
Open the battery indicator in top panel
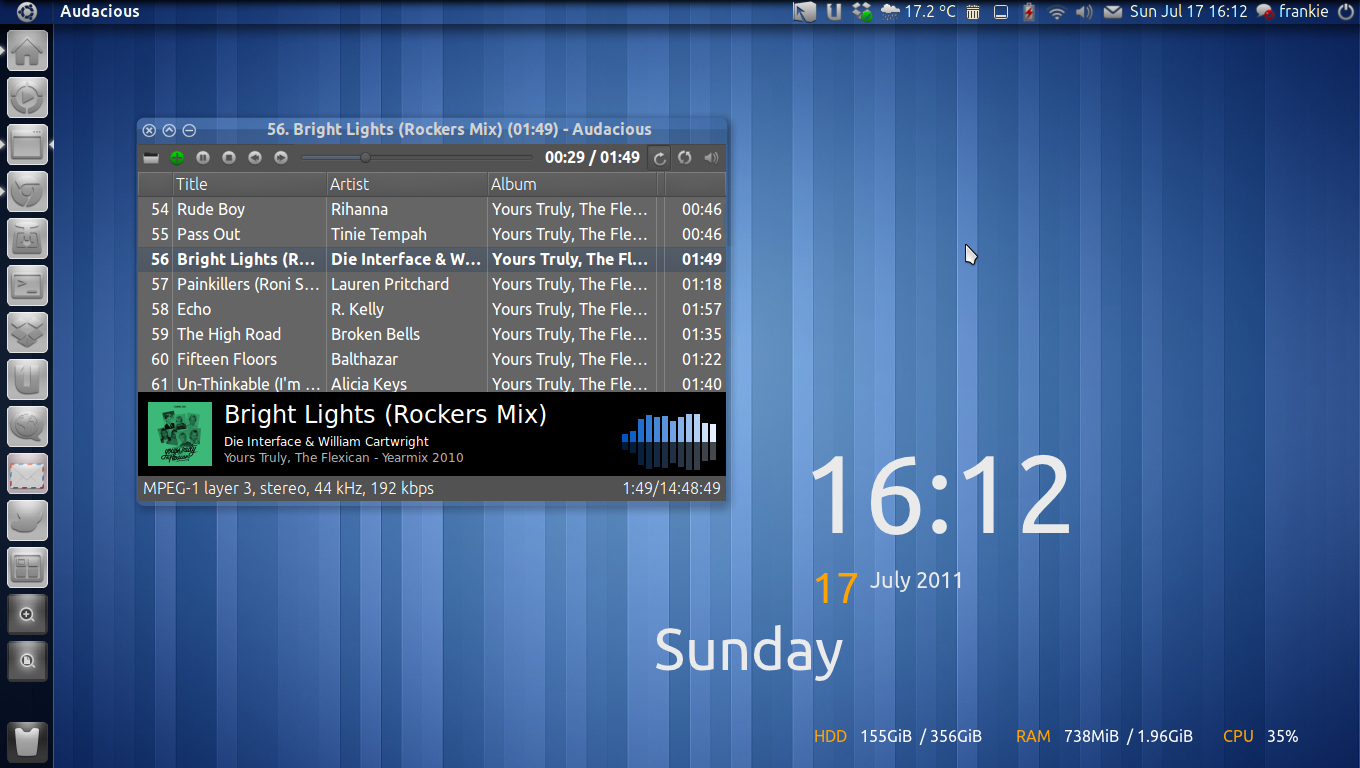pos(1028,12)
